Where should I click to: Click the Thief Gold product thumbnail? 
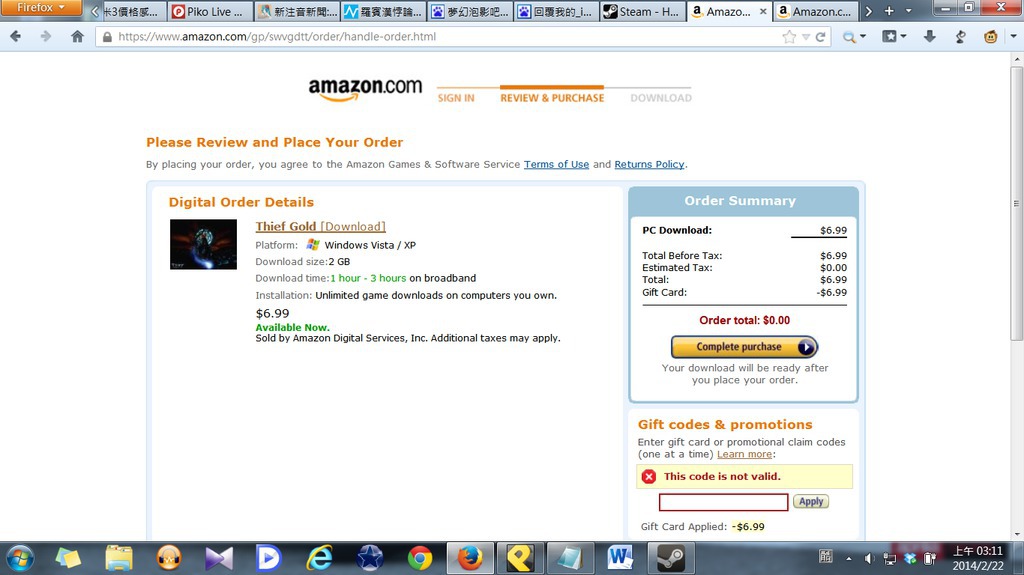coord(203,244)
